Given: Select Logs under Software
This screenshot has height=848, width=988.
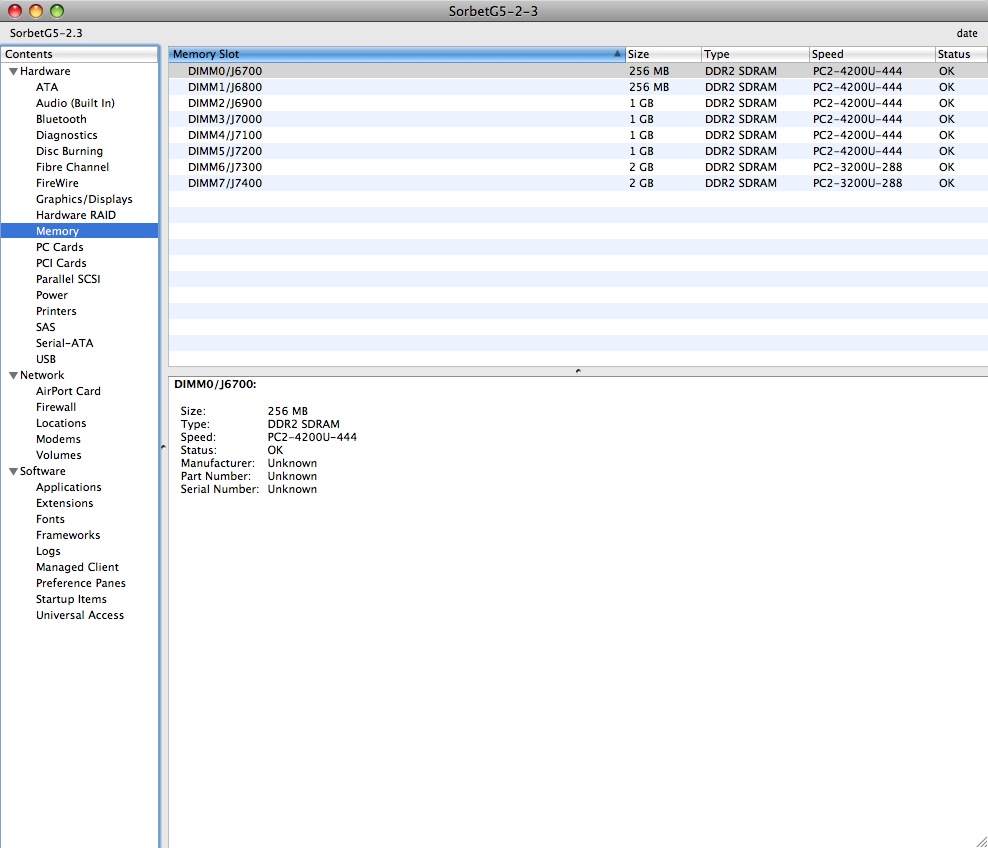Looking at the screenshot, I should point(48,551).
